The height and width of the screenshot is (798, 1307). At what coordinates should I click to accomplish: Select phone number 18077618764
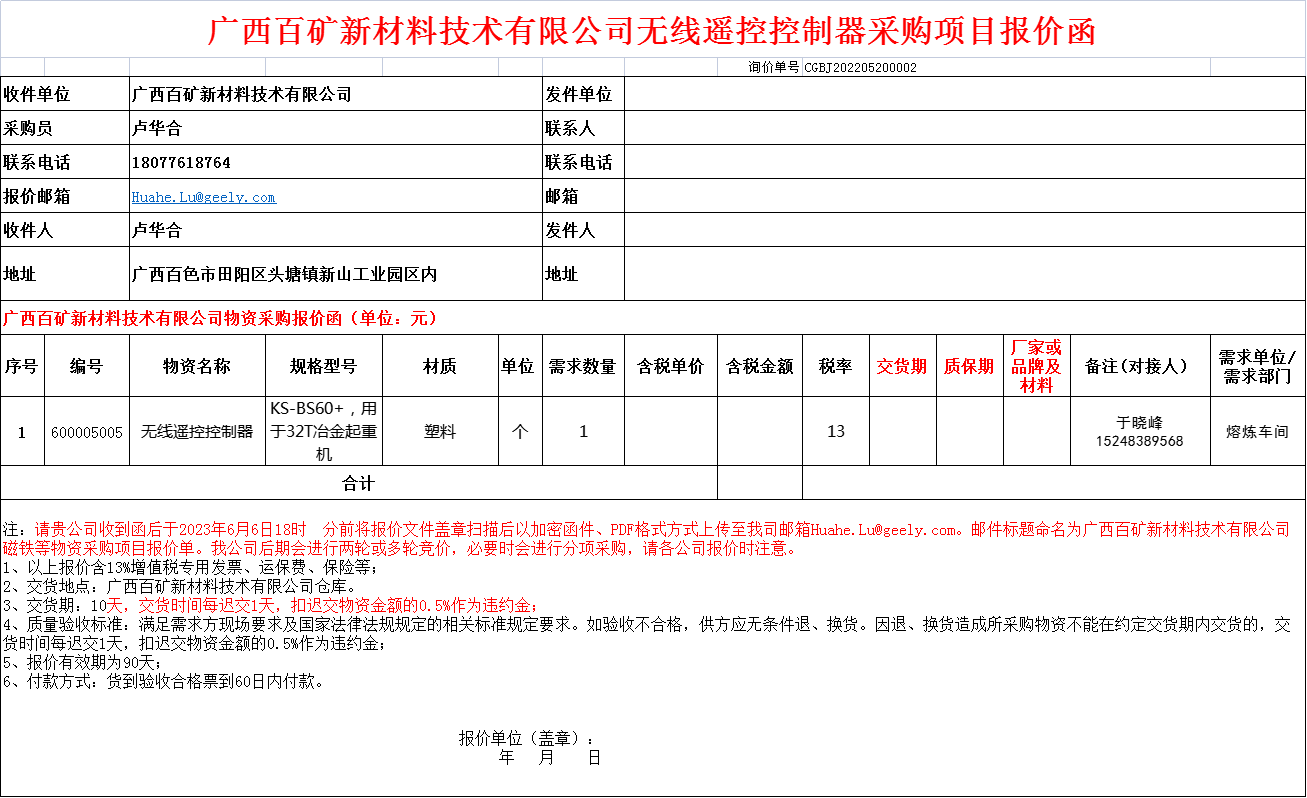(181, 162)
